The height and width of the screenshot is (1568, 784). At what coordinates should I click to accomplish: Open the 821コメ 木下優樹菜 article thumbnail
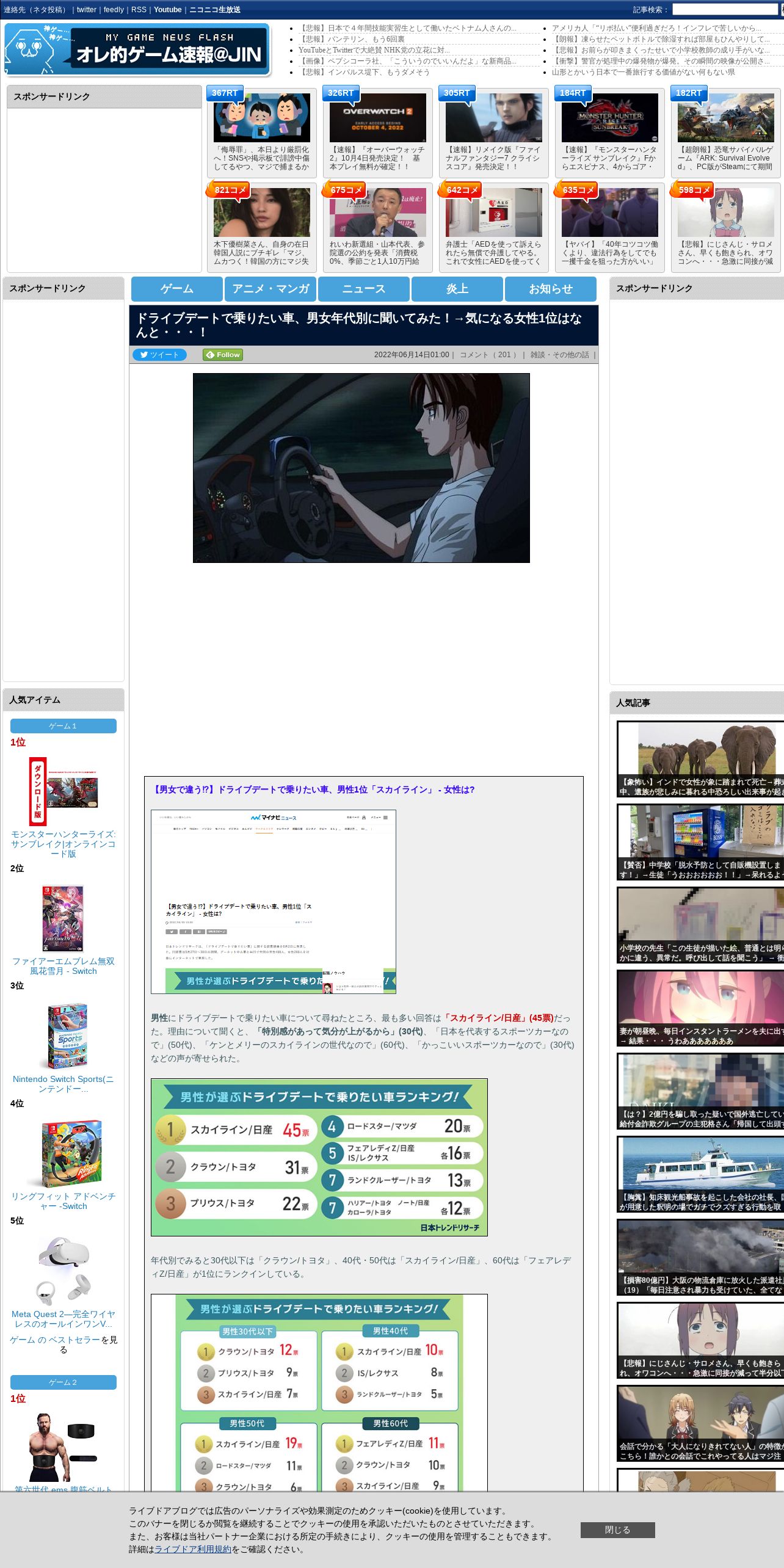pyautogui.click(x=262, y=212)
